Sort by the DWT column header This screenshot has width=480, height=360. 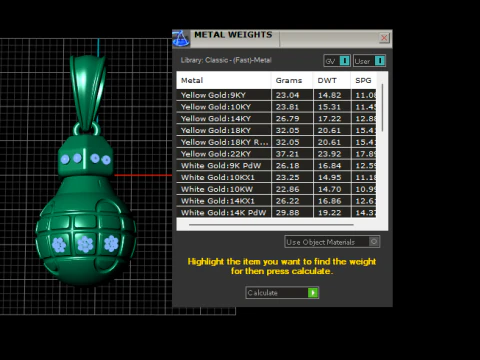[x=332, y=80]
